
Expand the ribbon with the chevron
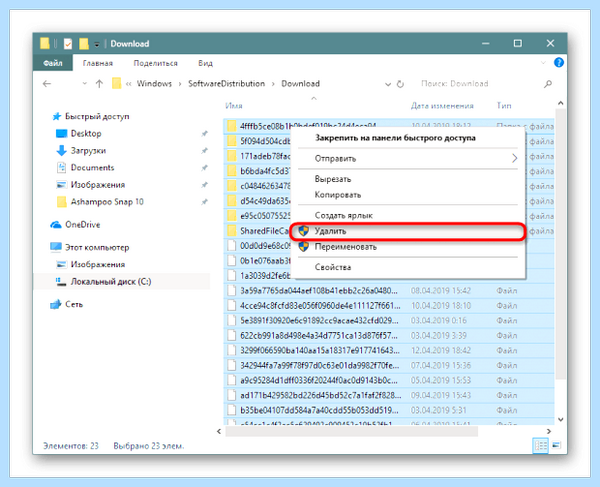543,63
